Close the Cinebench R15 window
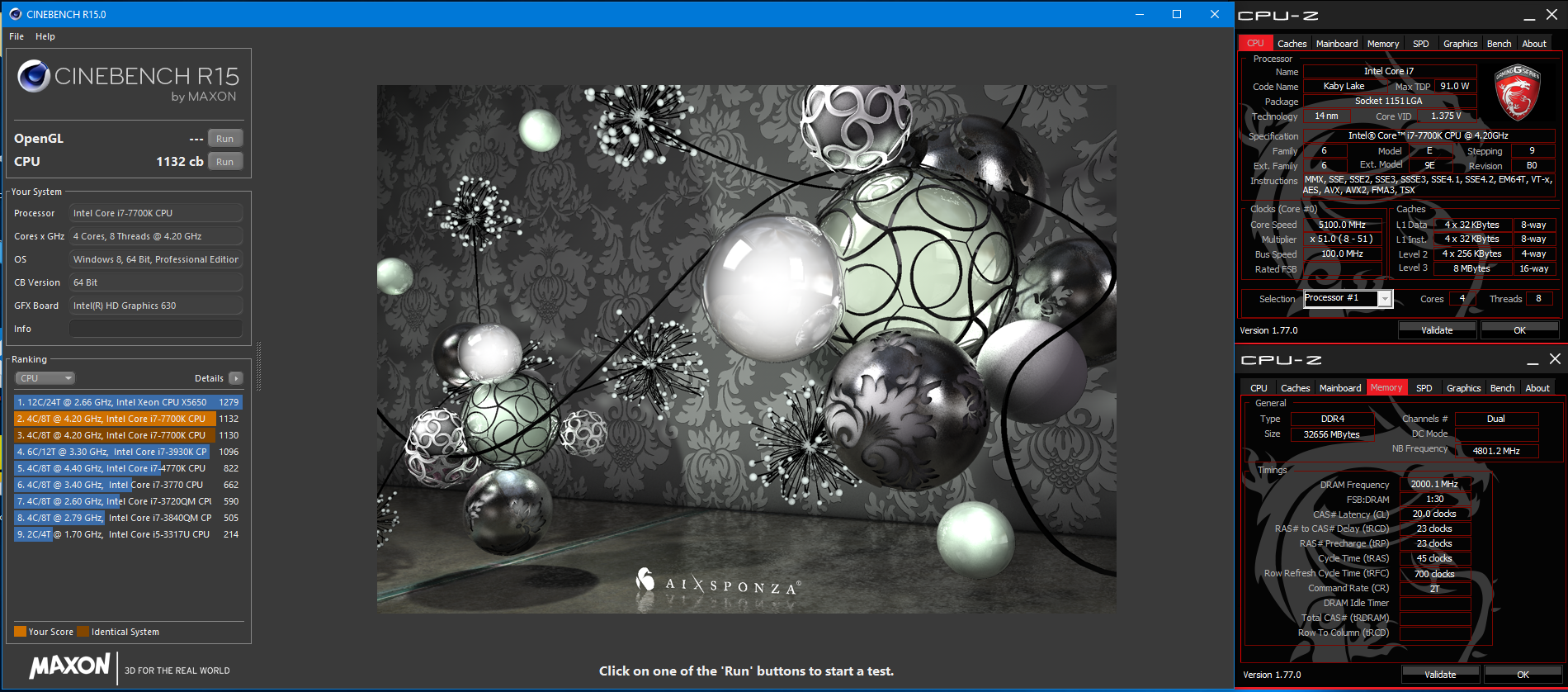The image size is (1568, 692). pyautogui.click(x=1215, y=14)
